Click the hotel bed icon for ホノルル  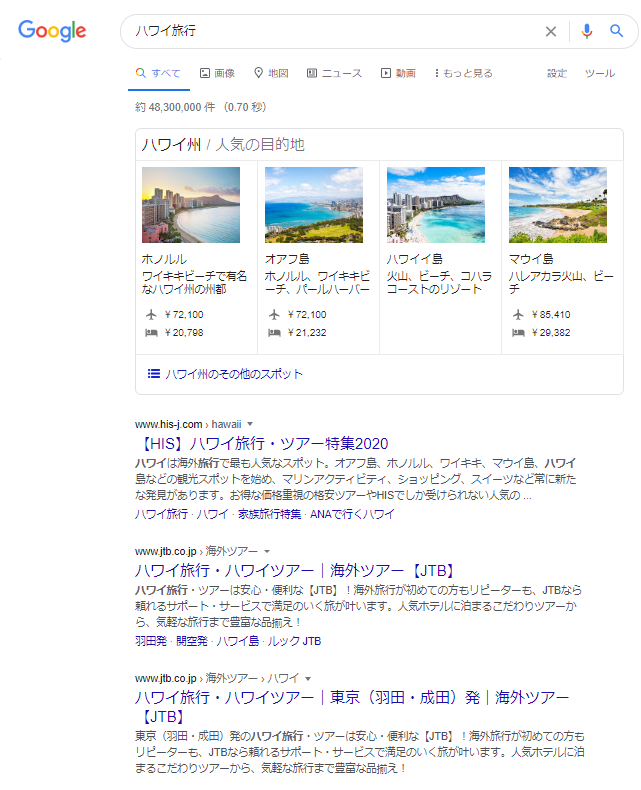(151, 333)
